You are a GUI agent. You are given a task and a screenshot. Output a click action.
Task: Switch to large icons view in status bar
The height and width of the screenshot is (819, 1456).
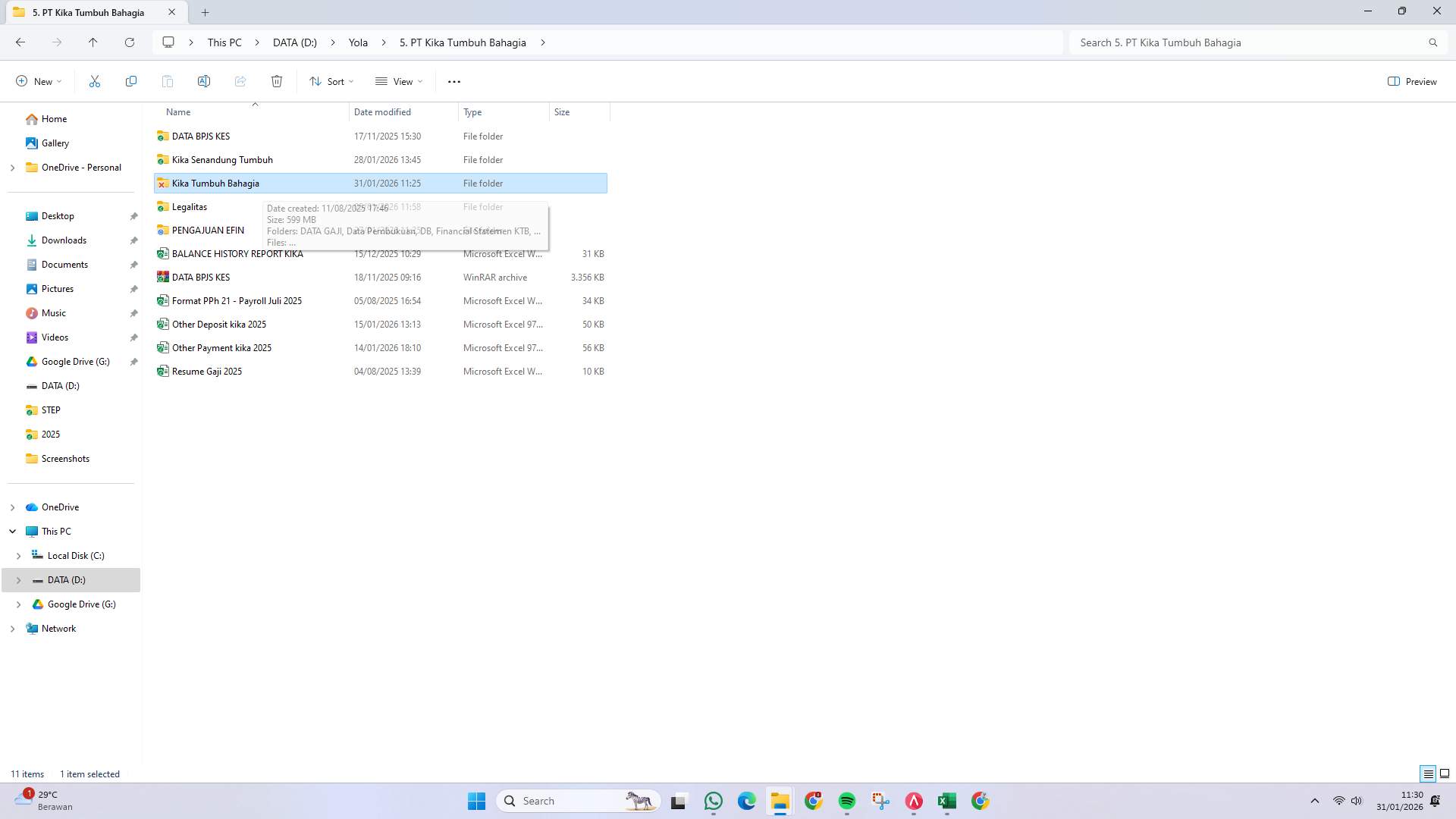pyautogui.click(x=1446, y=773)
